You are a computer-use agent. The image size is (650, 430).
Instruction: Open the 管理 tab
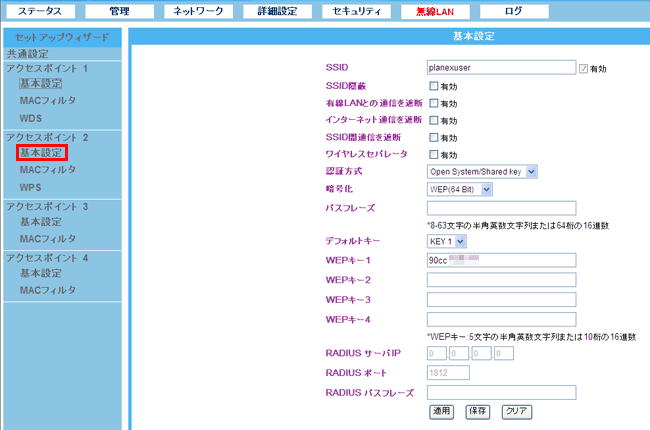pyautogui.click(x=119, y=11)
